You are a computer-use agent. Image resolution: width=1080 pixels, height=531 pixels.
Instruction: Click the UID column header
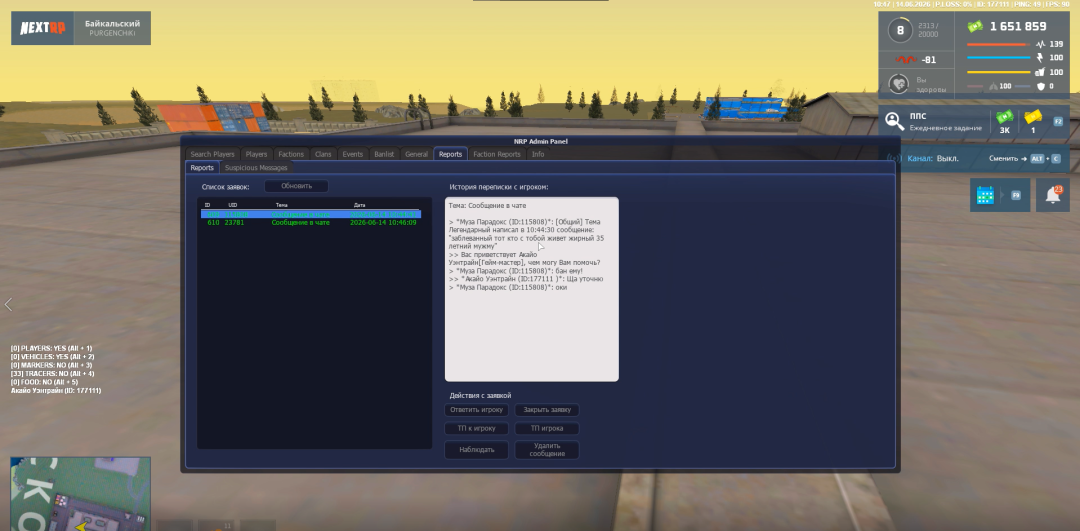pos(233,205)
